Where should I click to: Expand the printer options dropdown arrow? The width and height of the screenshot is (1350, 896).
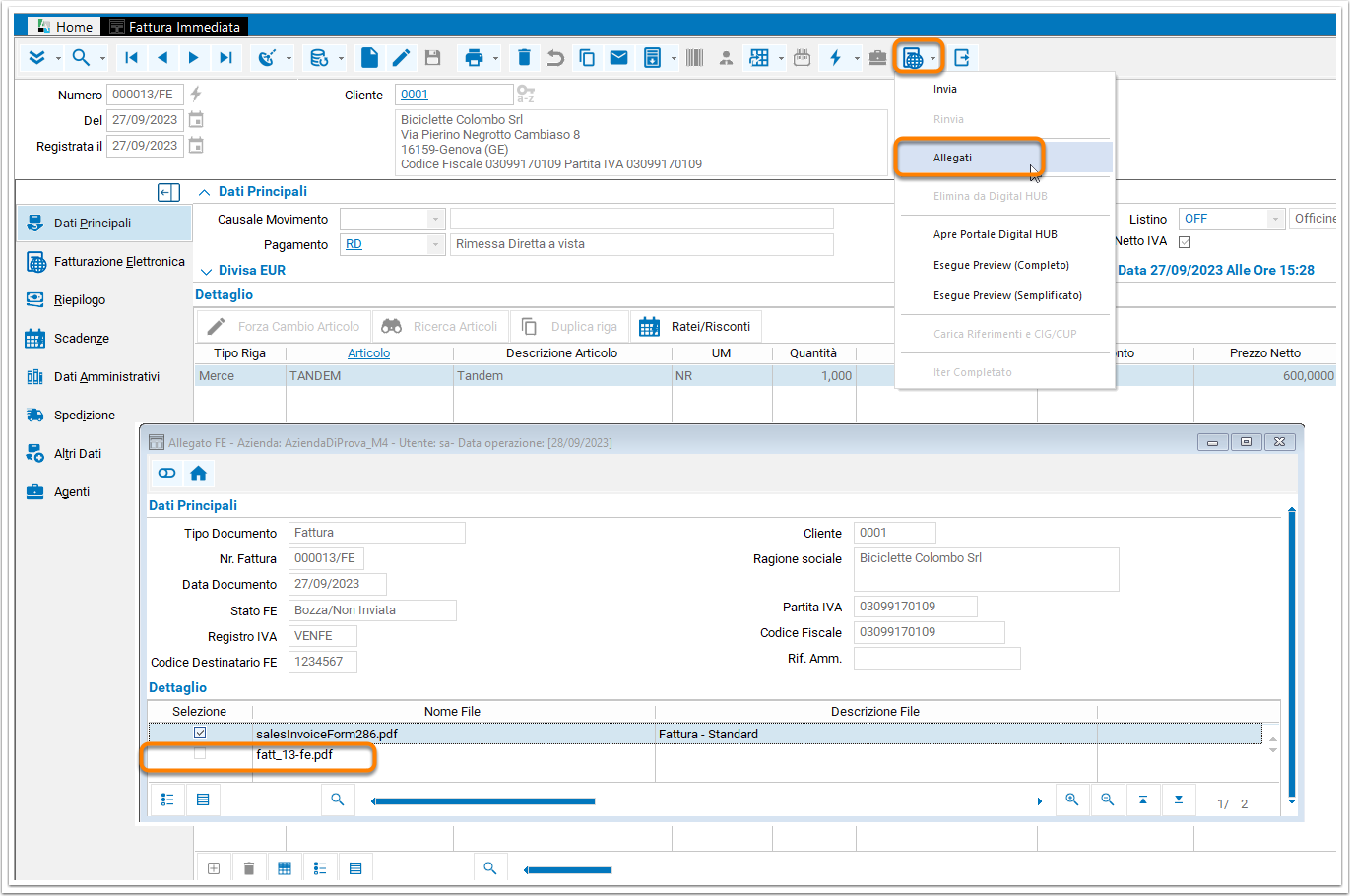[x=495, y=59]
